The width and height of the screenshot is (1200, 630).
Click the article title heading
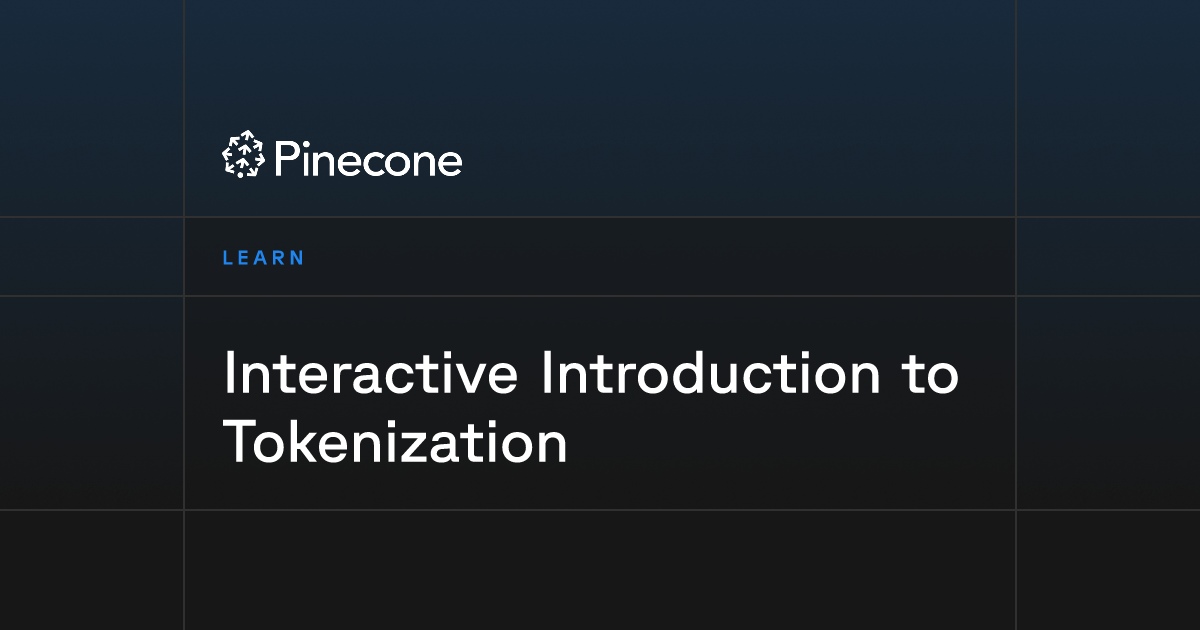pyautogui.click(x=590, y=408)
